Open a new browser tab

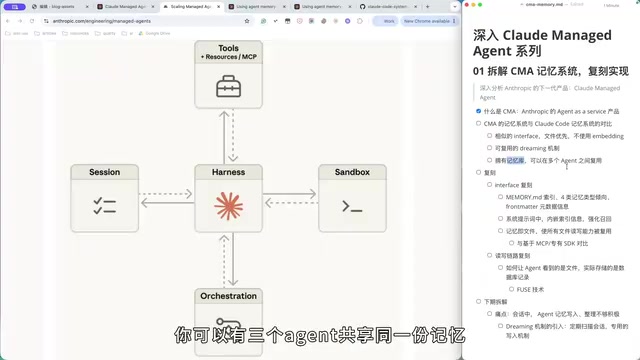[427, 7]
